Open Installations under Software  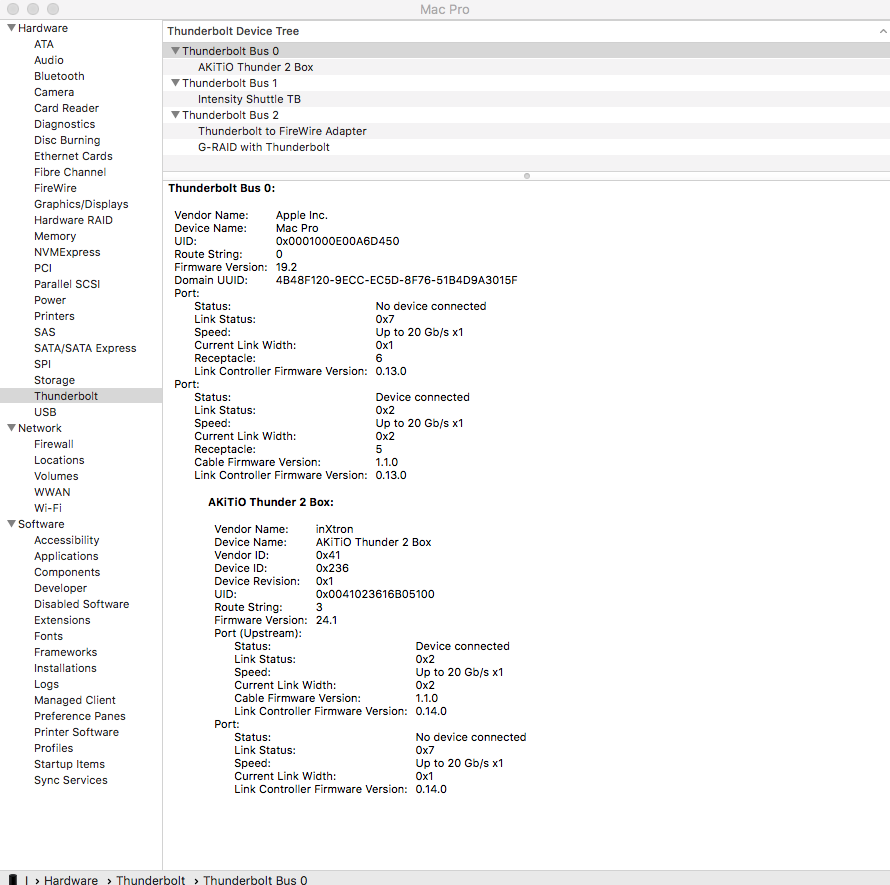(65, 668)
